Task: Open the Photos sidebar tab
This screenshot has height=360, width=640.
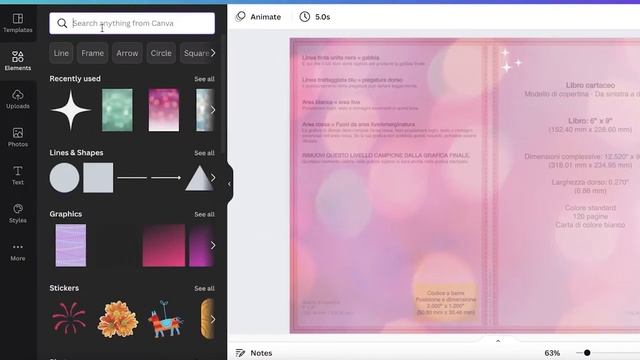Action: (x=18, y=137)
